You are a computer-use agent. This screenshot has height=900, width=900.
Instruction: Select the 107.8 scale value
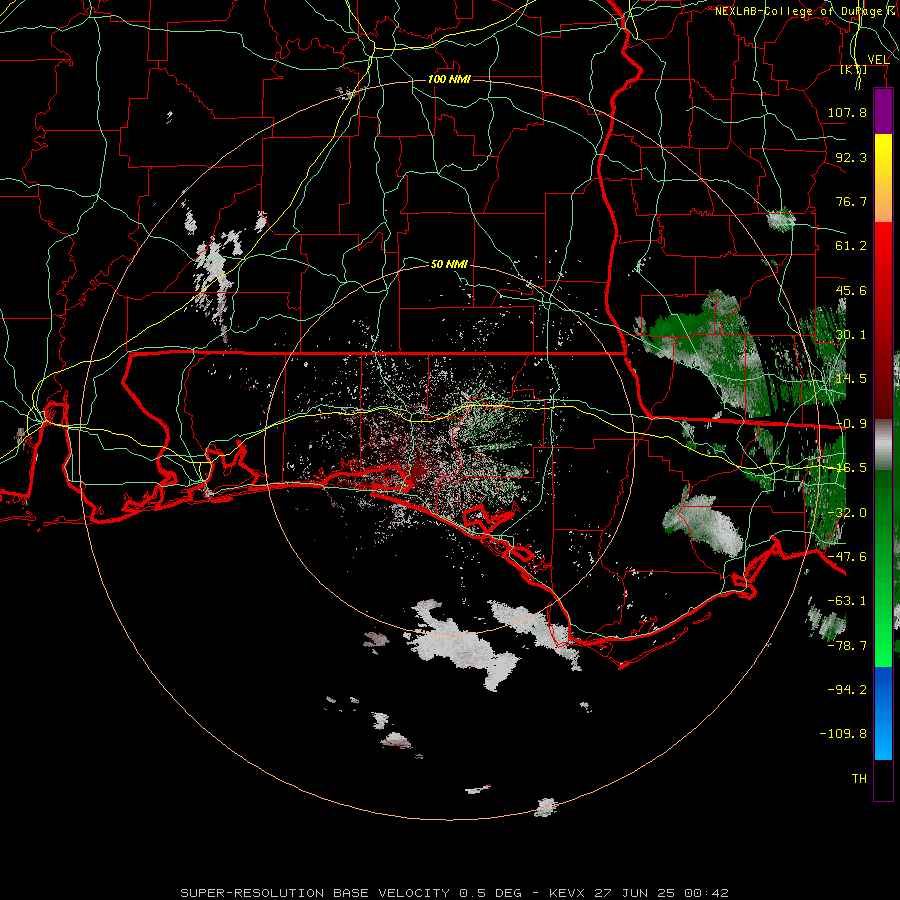[847, 112]
